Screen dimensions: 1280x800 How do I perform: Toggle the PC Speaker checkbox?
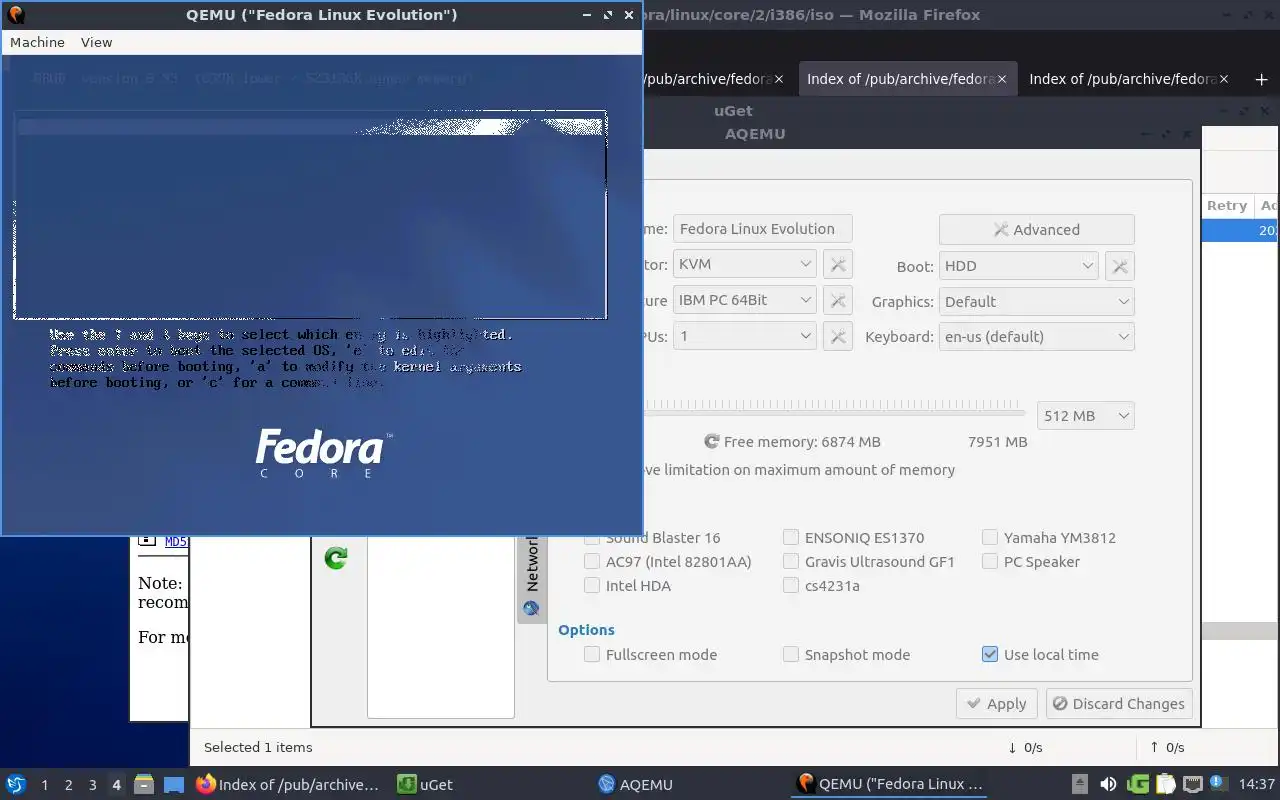pos(990,561)
